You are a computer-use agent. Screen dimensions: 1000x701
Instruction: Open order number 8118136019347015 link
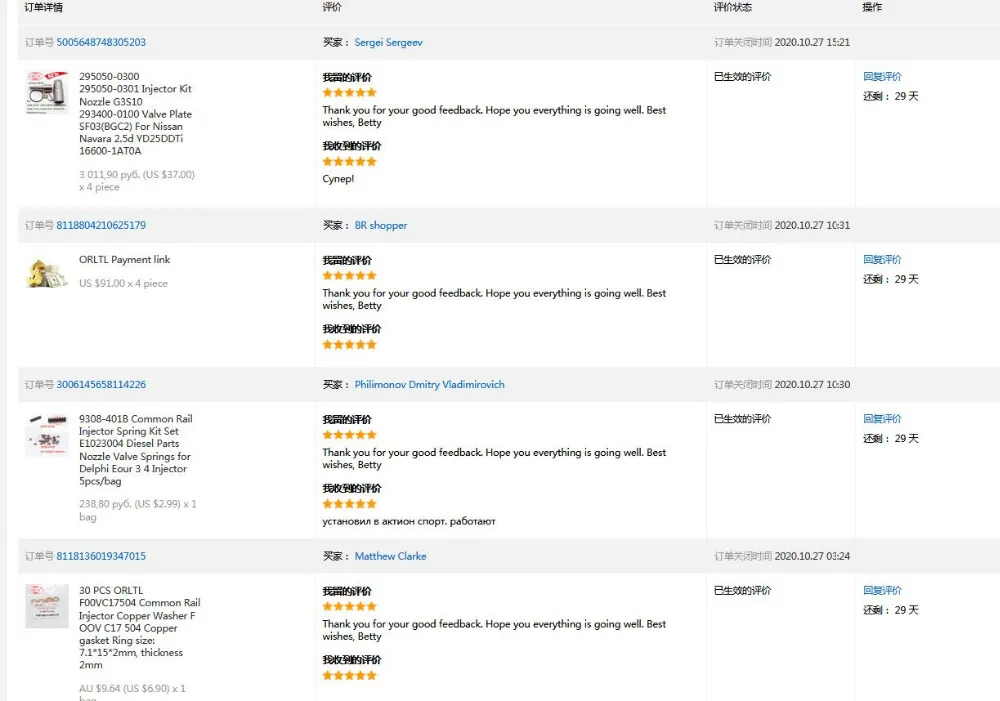[x=101, y=557]
